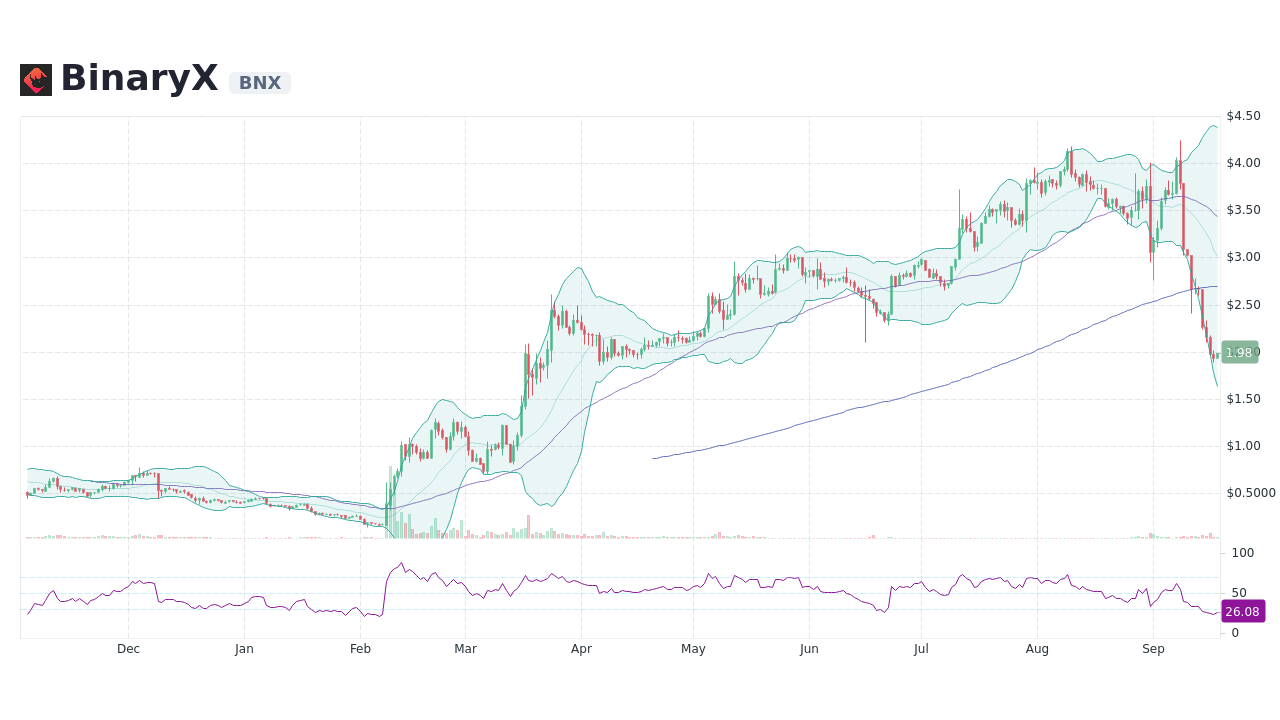The height and width of the screenshot is (720, 1280).
Task: Select the Dec label on the time axis
Action: [x=128, y=648]
